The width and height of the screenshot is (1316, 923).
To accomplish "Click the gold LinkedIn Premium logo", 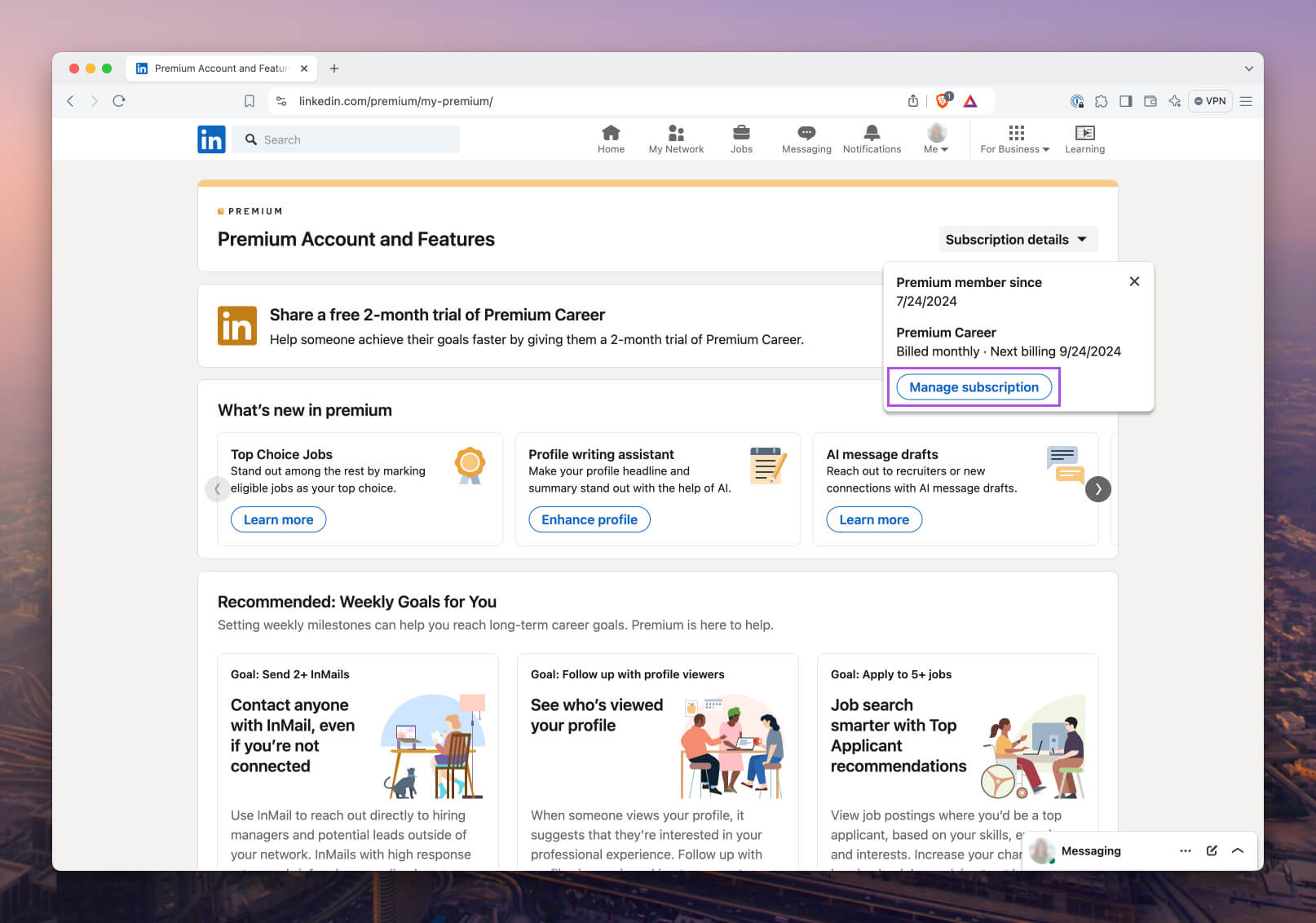I will click(x=237, y=326).
